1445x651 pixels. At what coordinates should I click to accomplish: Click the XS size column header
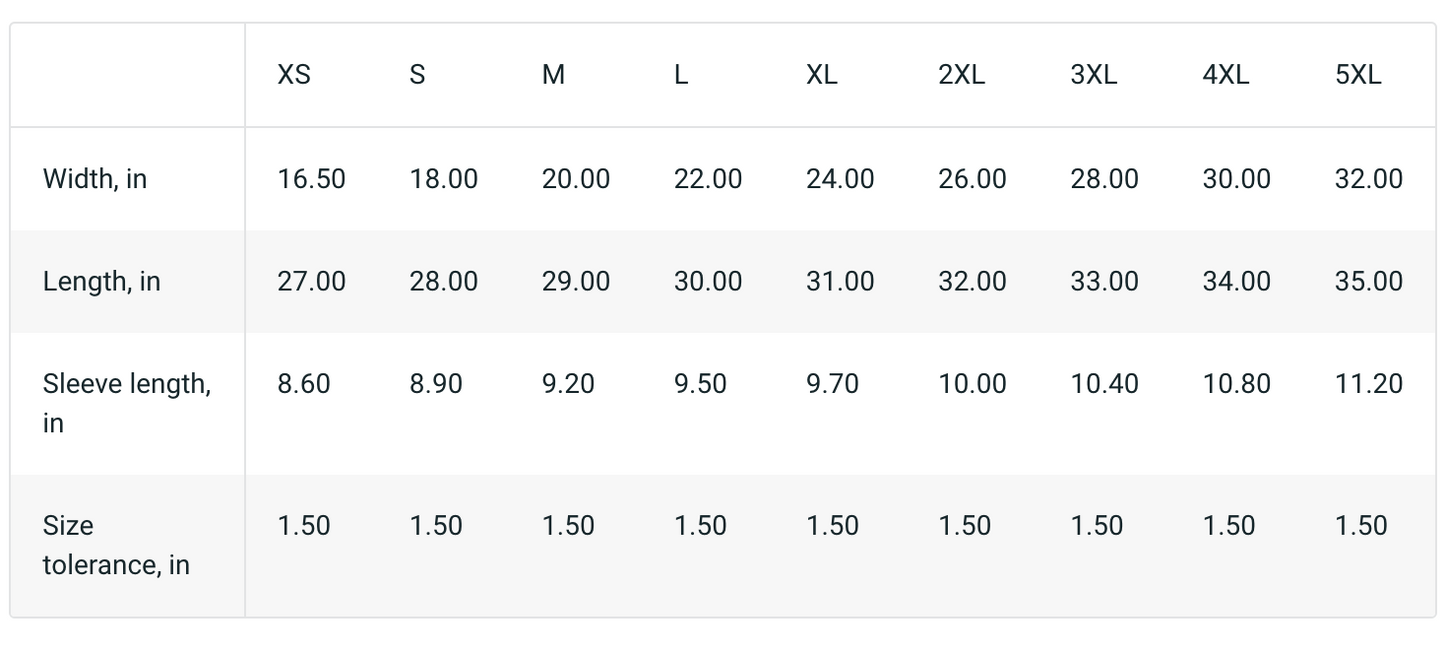[x=294, y=75]
